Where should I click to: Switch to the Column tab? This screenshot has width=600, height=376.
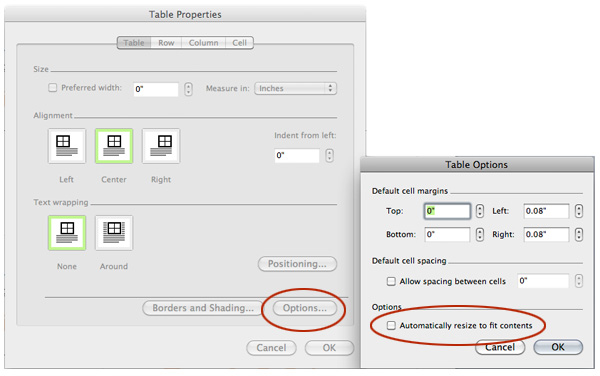(x=204, y=43)
